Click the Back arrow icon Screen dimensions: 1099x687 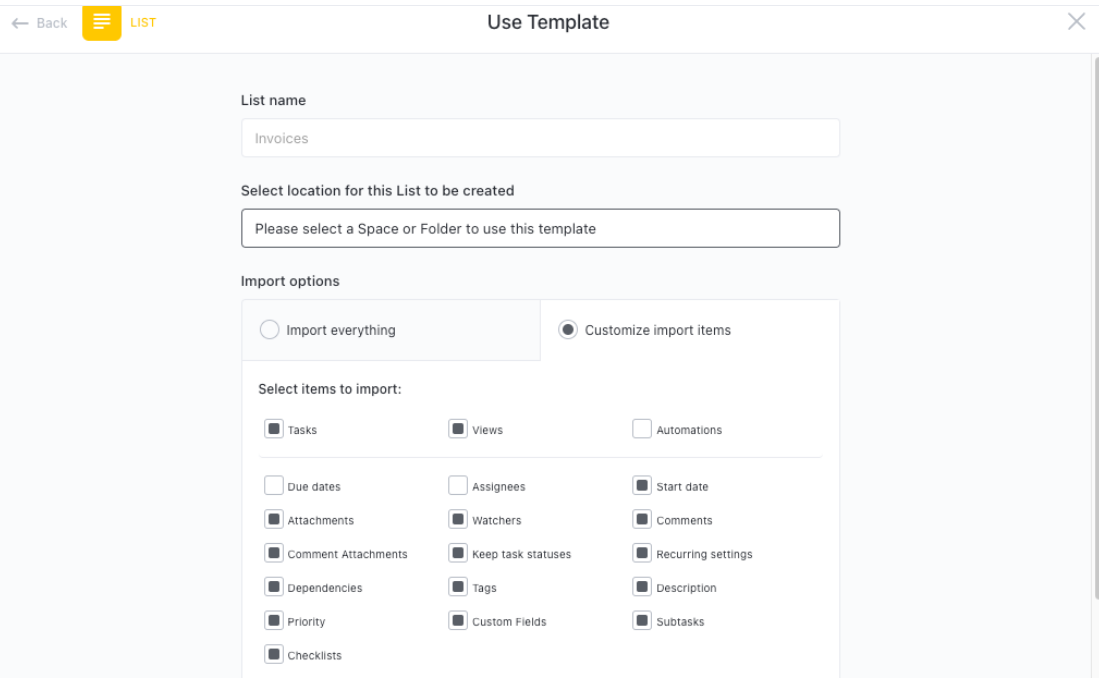(x=20, y=23)
